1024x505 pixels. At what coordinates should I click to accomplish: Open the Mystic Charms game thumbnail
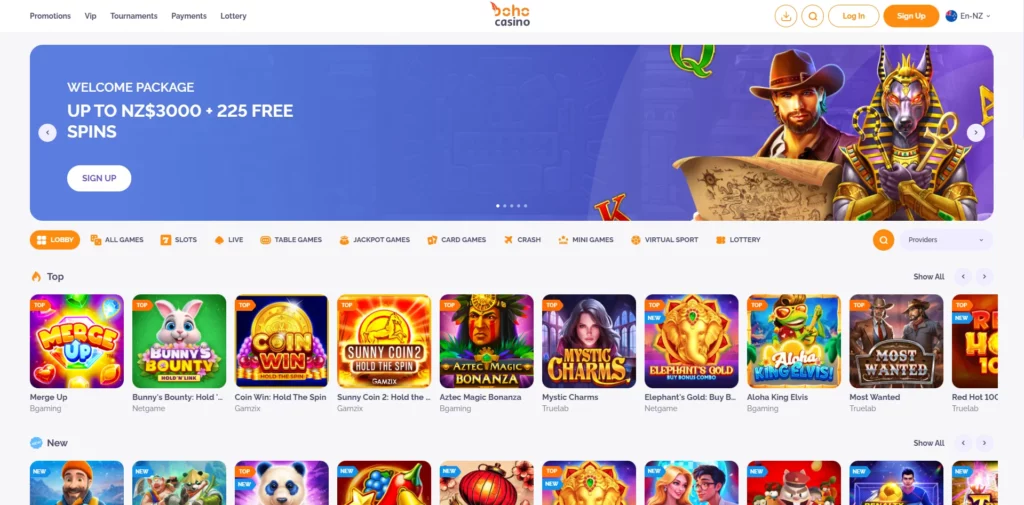coord(588,341)
